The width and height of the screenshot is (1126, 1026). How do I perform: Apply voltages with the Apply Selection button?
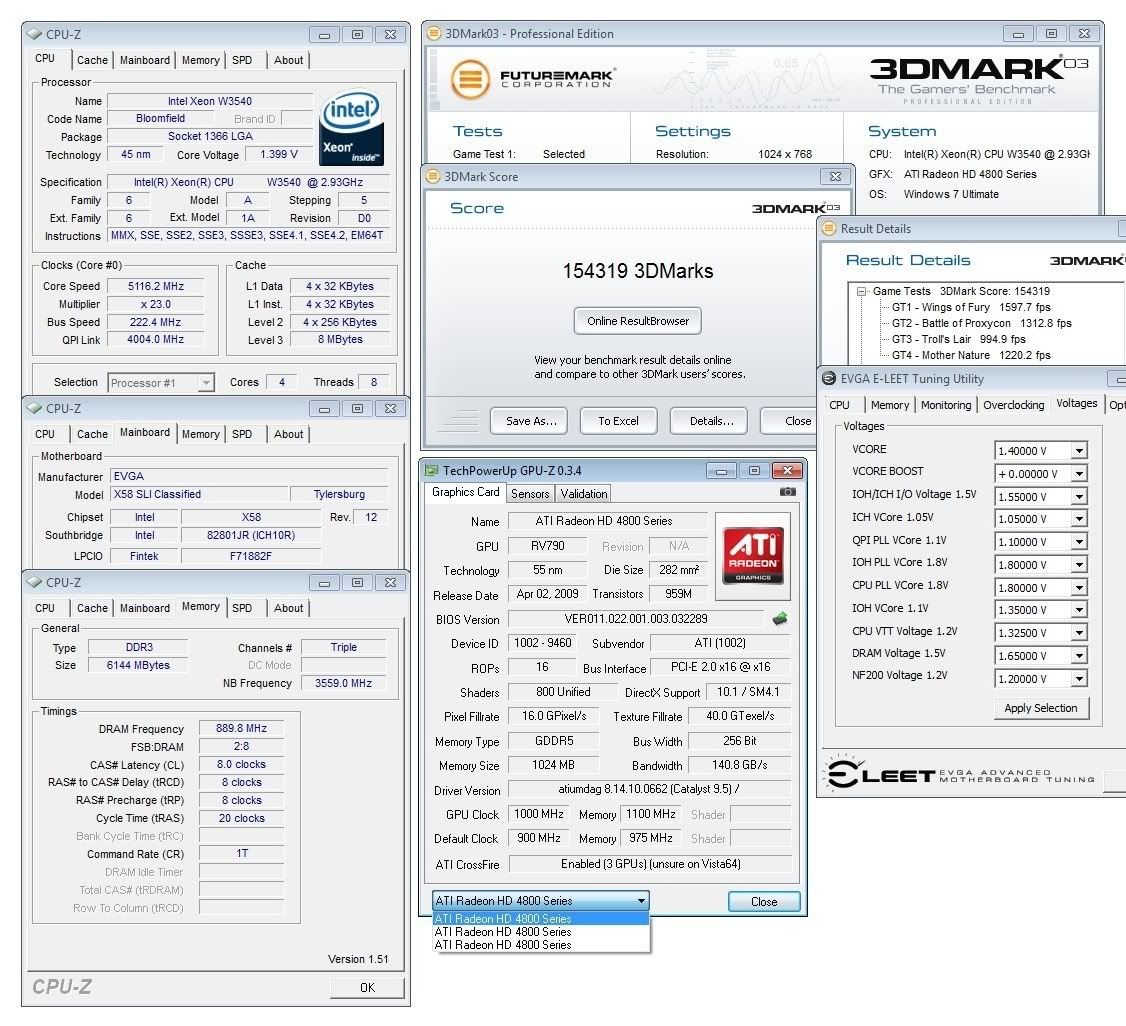[1041, 708]
